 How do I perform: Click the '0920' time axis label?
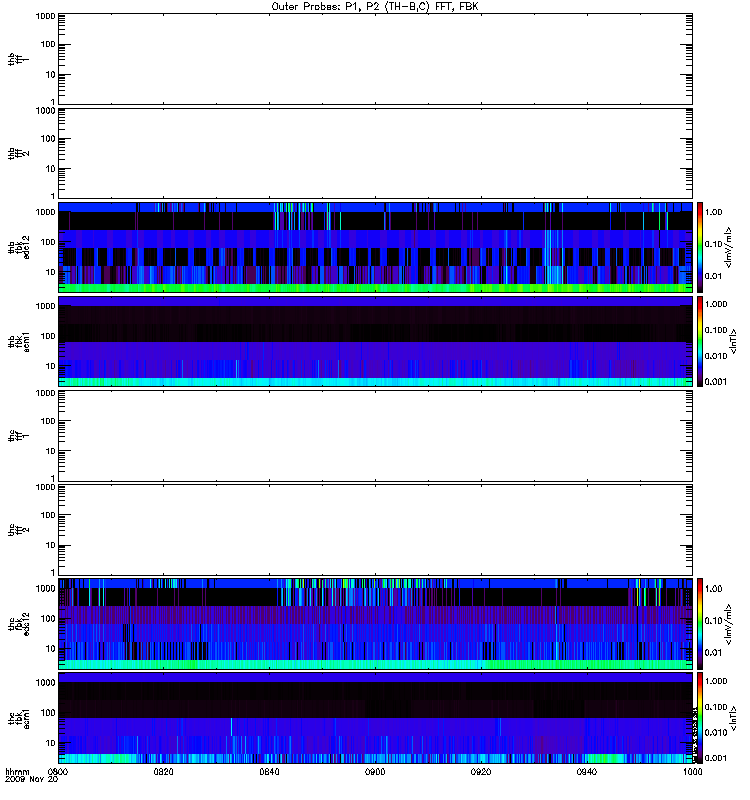point(481,771)
